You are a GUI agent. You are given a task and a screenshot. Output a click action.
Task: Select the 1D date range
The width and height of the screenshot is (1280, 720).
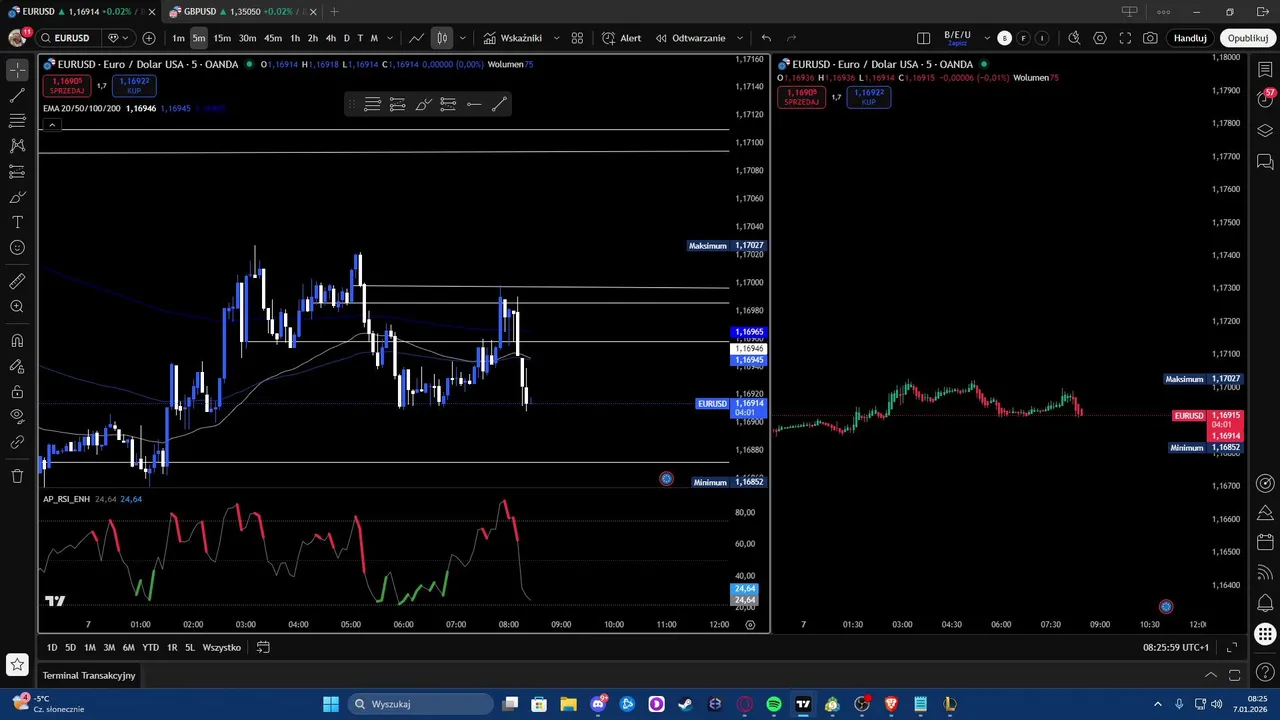[x=52, y=647]
